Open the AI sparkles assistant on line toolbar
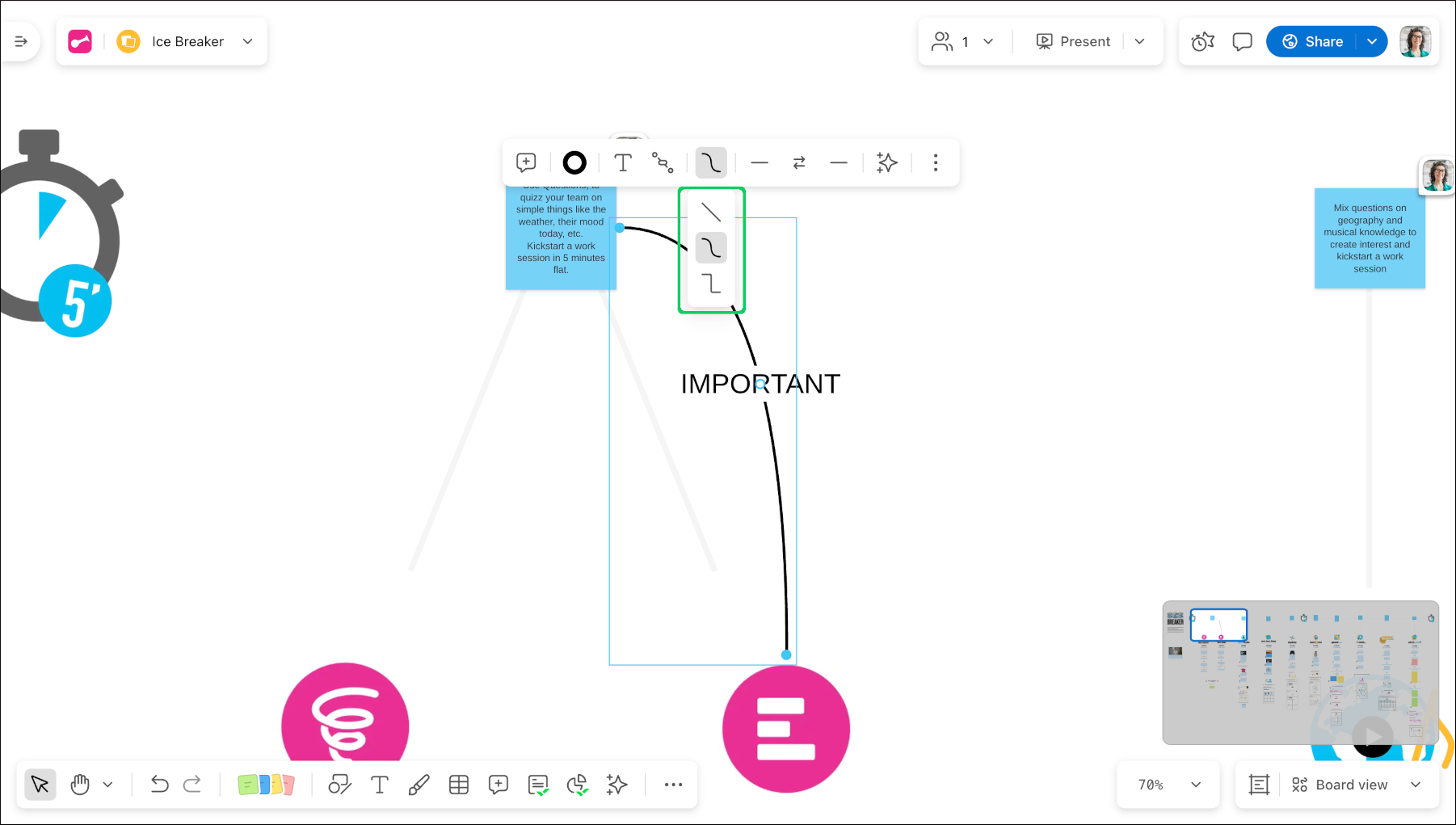Viewport: 1456px width, 825px height. pos(886,162)
